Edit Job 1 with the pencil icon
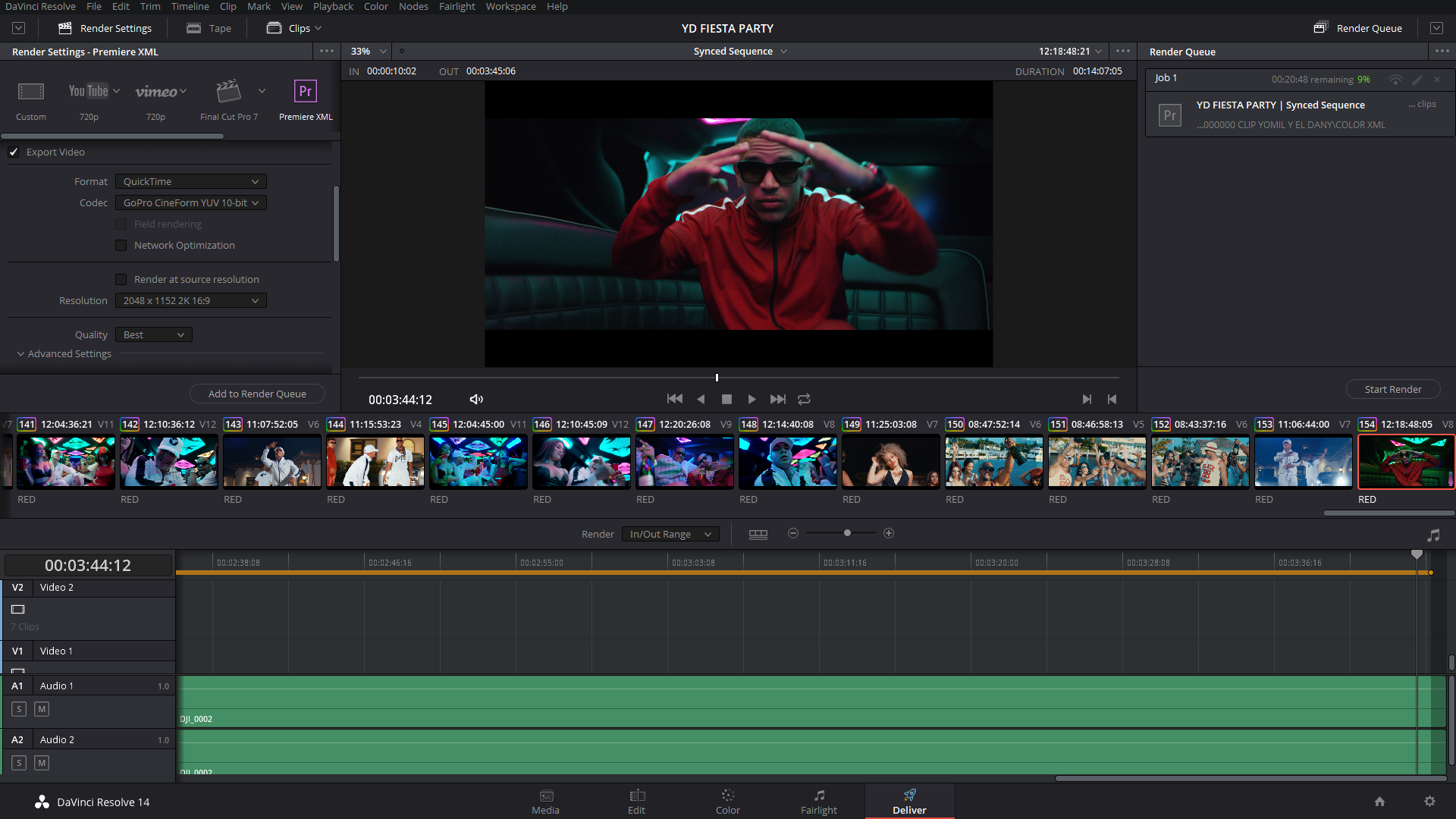 [x=1417, y=80]
